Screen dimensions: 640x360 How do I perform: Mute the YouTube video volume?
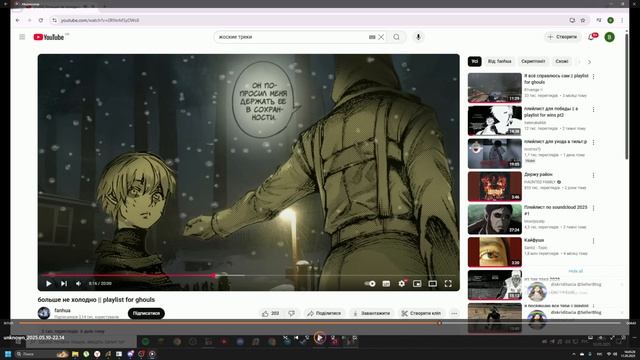coord(78,283)
